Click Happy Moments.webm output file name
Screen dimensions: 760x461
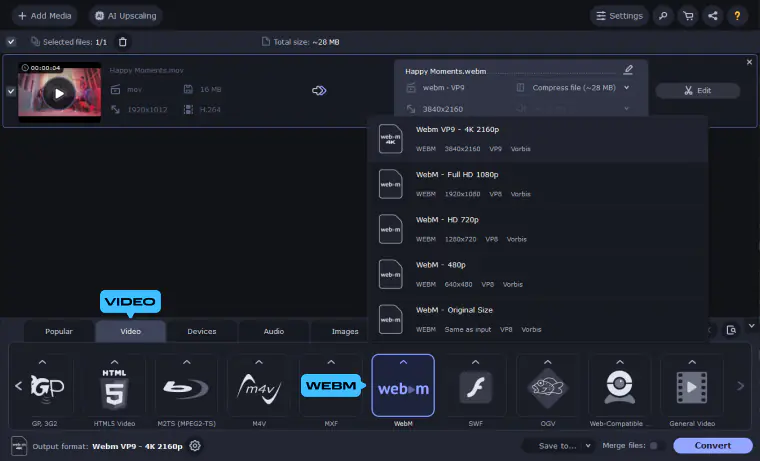click(x=445, y=71)
